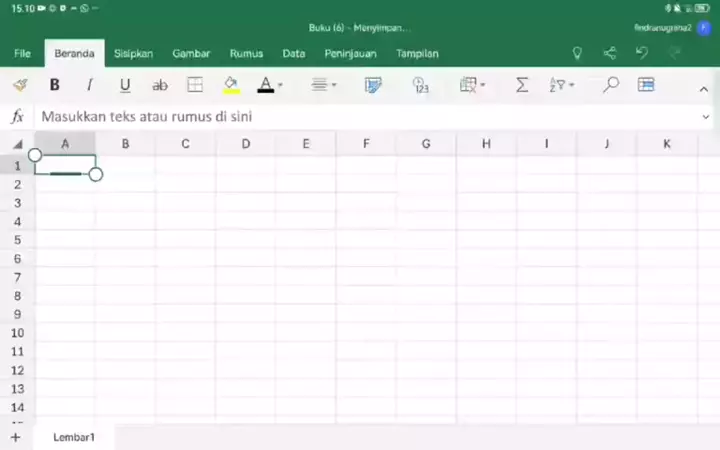Toggle bold formatting
Viewport: 720px width, 450px height.
coord(55,86)
